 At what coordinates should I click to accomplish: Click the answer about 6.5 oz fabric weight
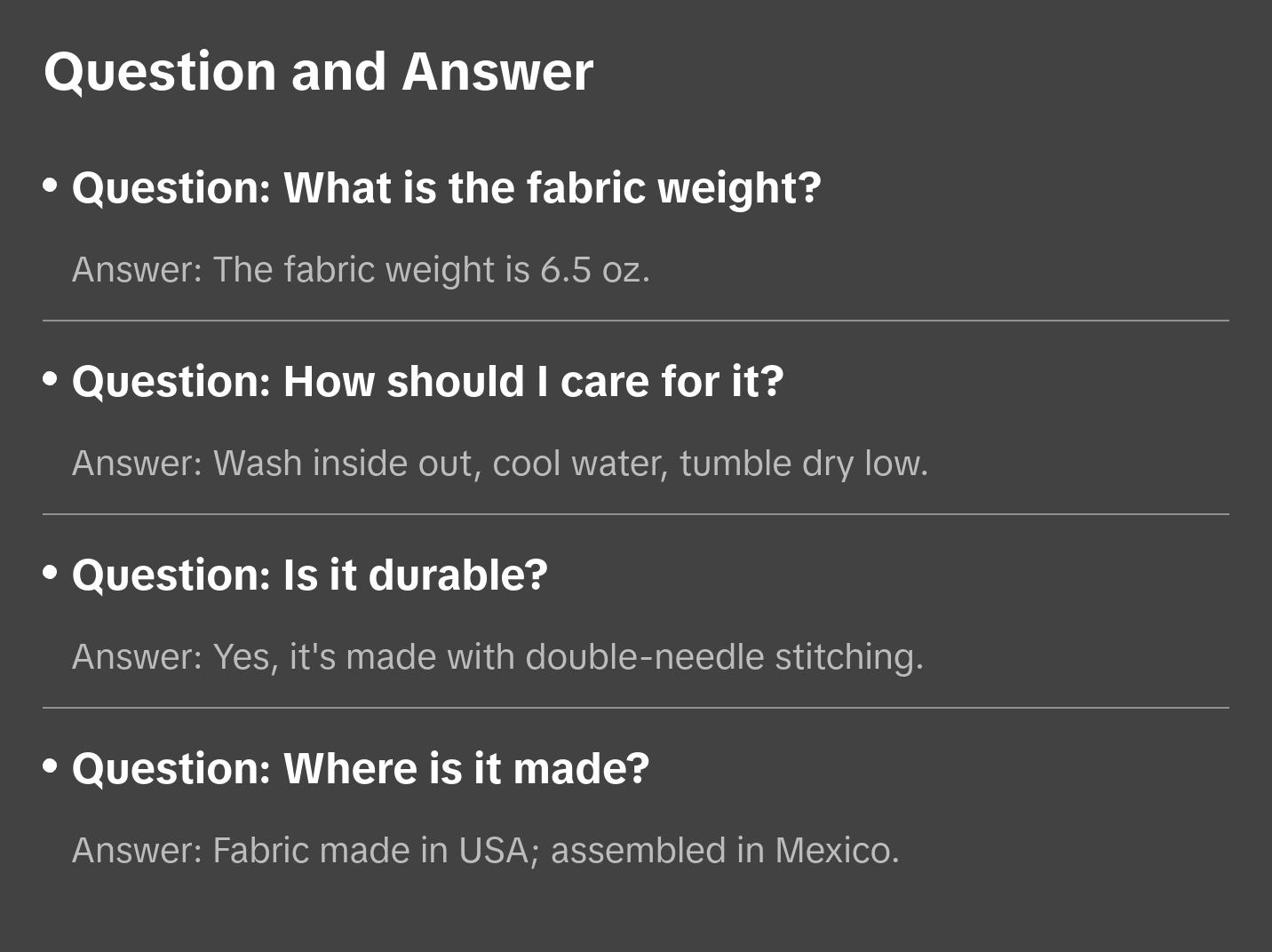tap(361, 270)
